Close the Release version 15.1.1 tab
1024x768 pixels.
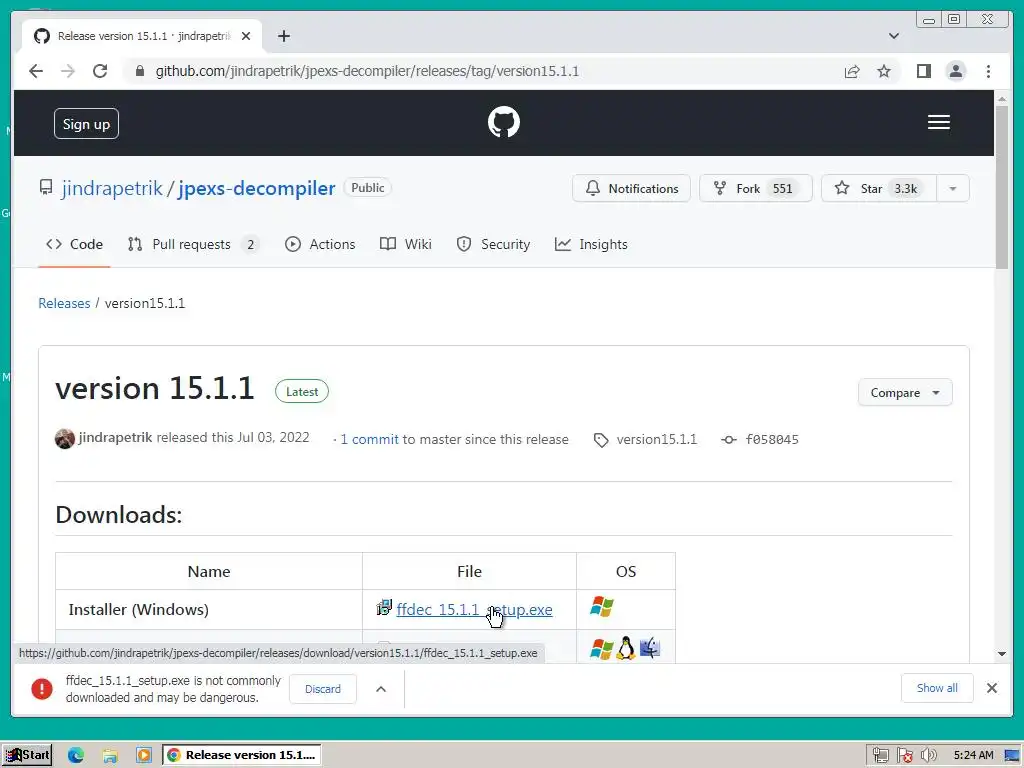point(246,36)
